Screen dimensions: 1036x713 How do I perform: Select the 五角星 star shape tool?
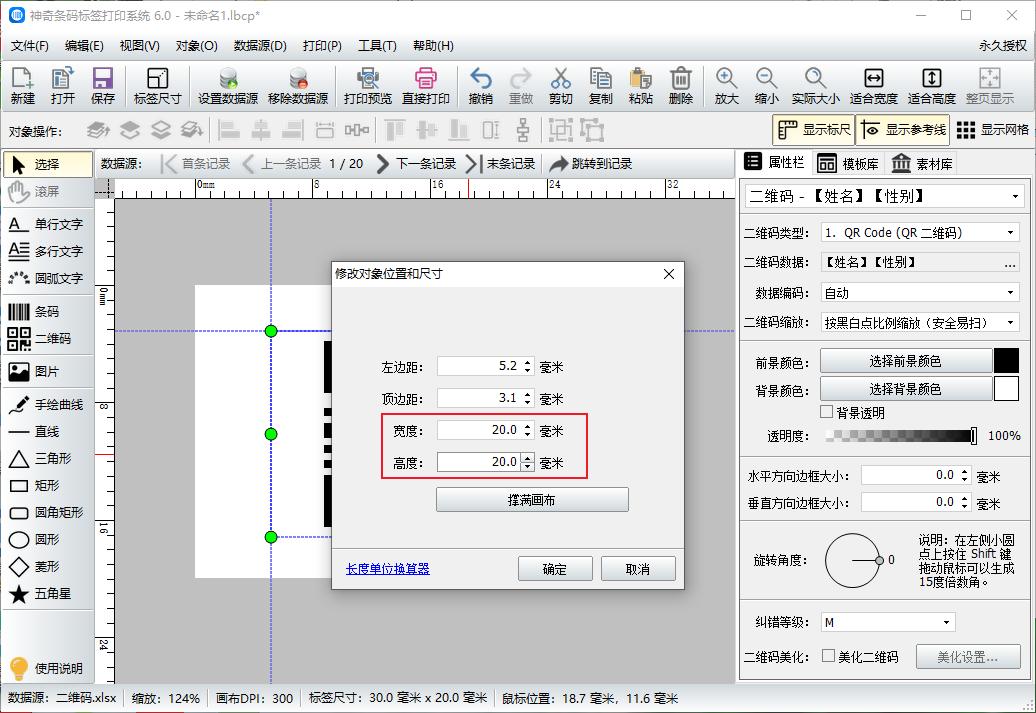(x=55, y=594)
